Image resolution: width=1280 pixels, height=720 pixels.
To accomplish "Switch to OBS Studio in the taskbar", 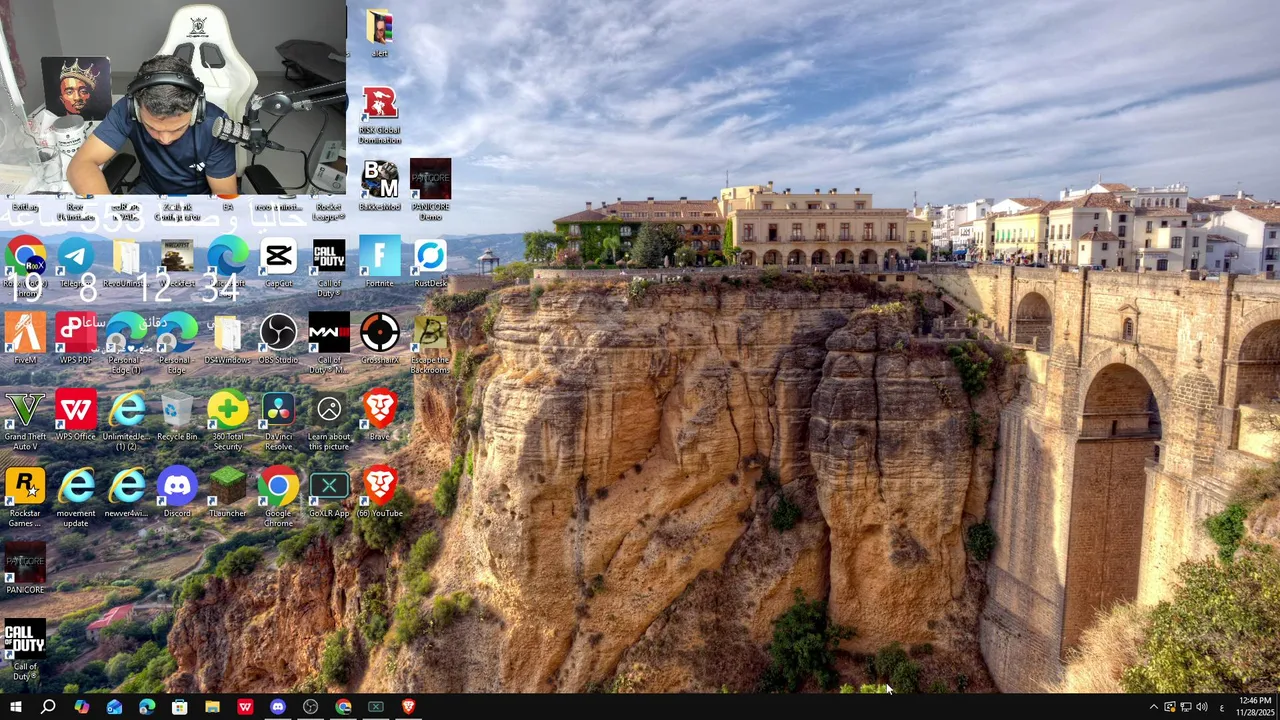I will (x=310, y=707).
